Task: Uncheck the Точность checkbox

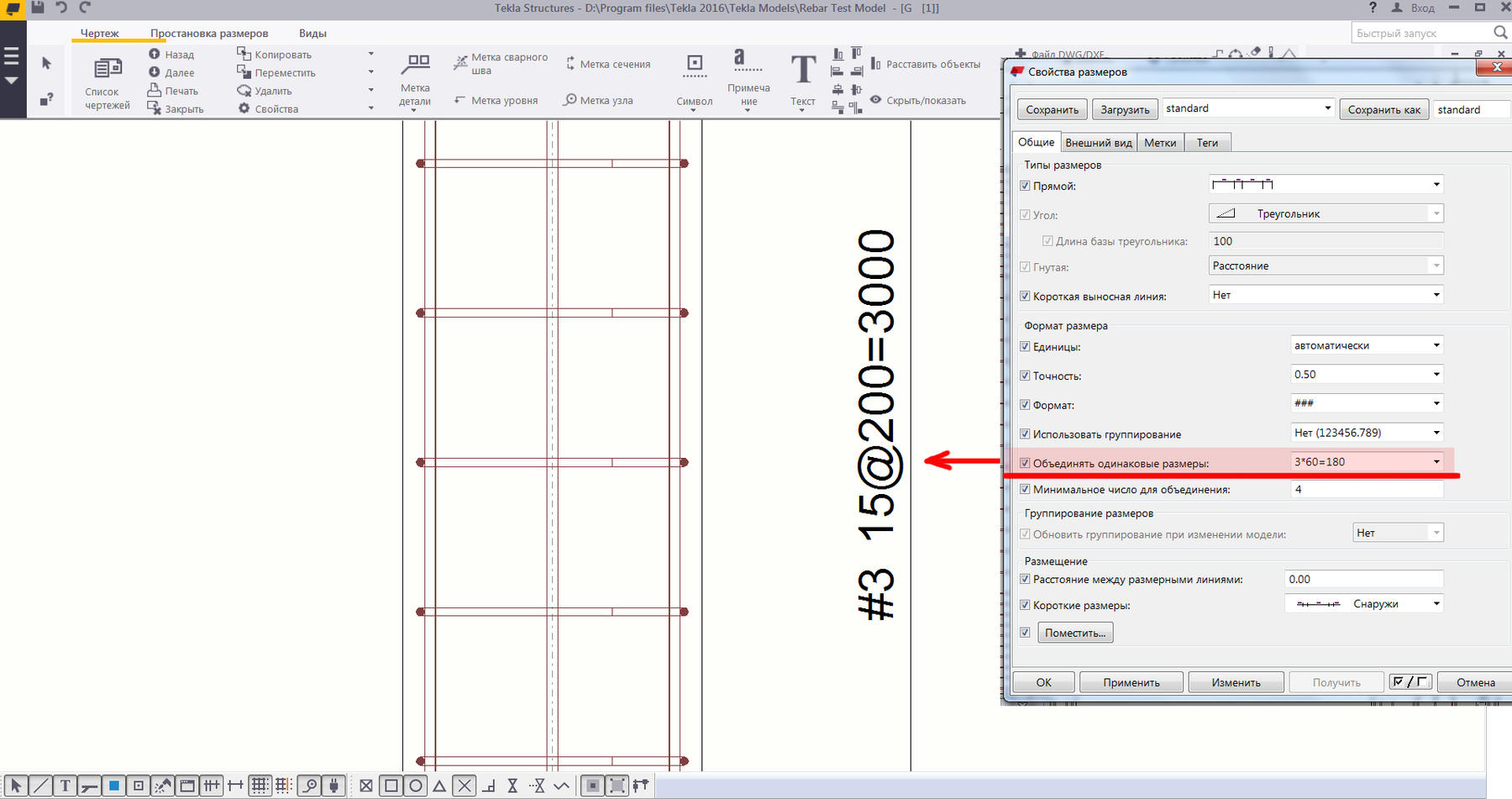Action: point(1025,376)
